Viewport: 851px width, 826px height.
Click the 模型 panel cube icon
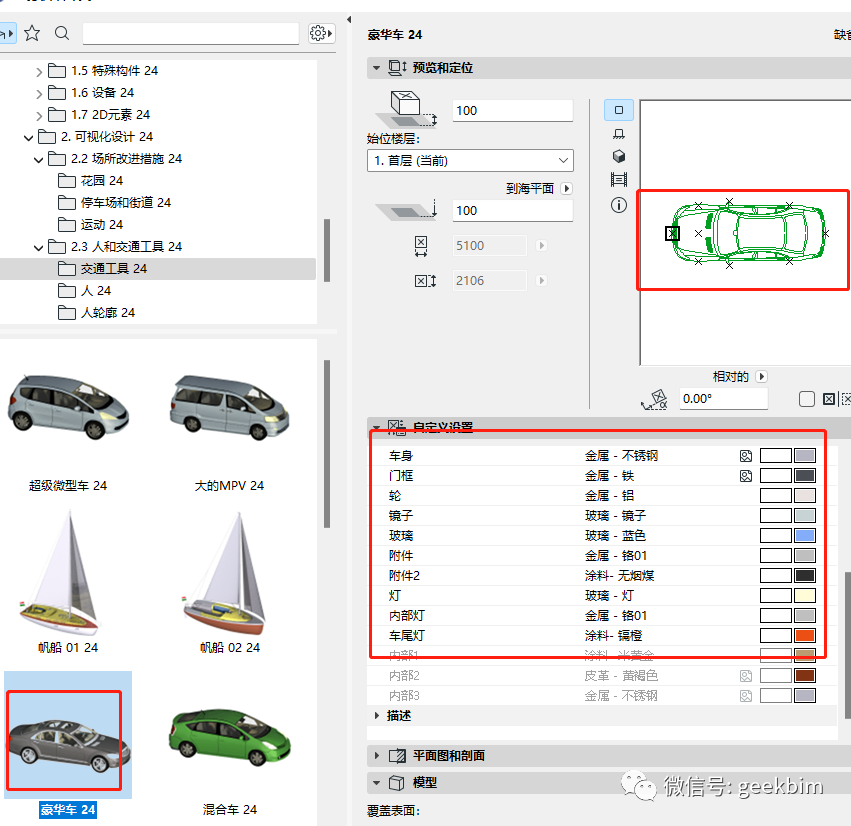point(397,783)
